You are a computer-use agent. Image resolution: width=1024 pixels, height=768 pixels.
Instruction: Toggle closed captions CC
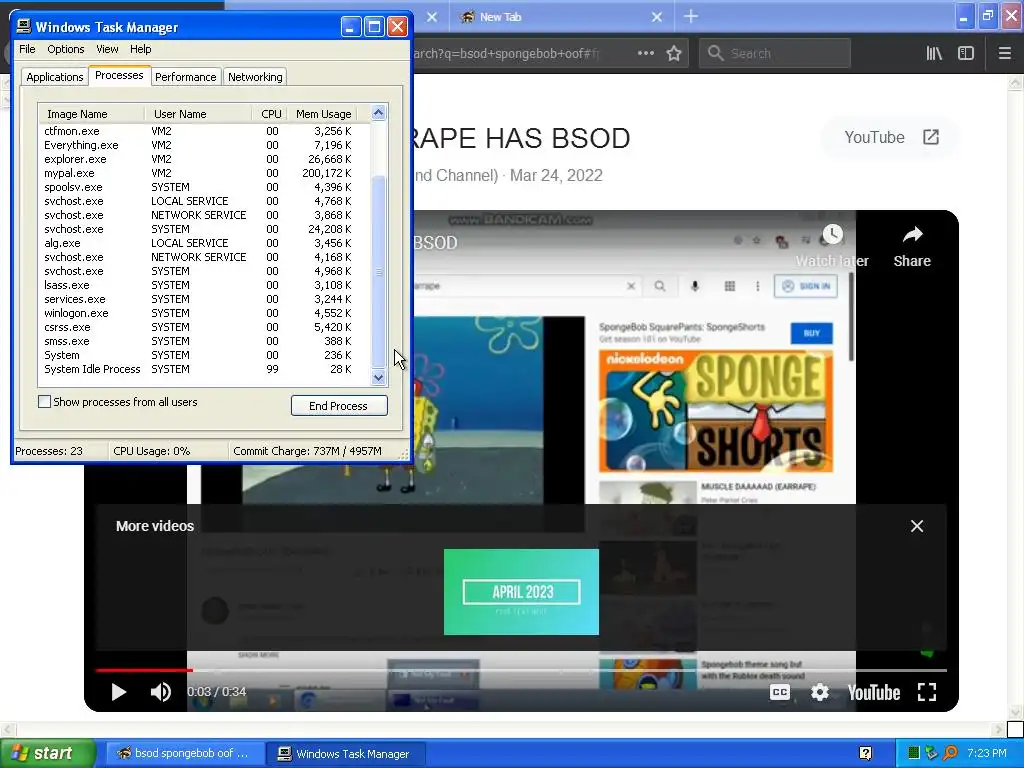[x=780, y=692]
